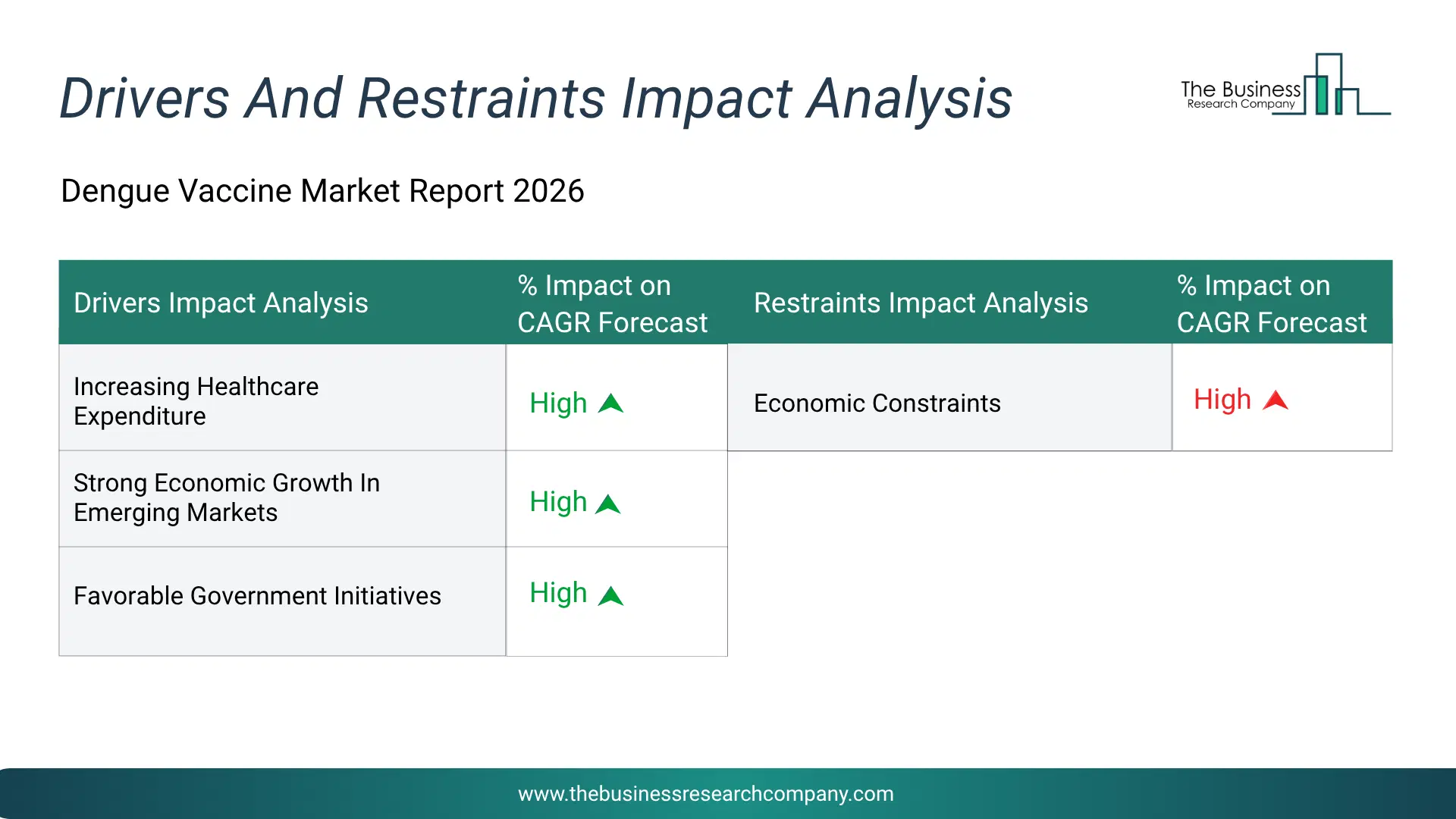
Task: Click green 'High' text in Healthcare Expenditure row
Action: pos(558,403)
